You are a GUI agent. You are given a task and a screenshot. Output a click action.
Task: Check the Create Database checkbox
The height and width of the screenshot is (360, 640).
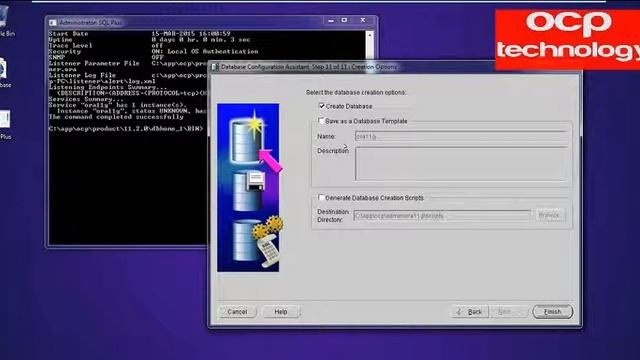tap(322, 106)
